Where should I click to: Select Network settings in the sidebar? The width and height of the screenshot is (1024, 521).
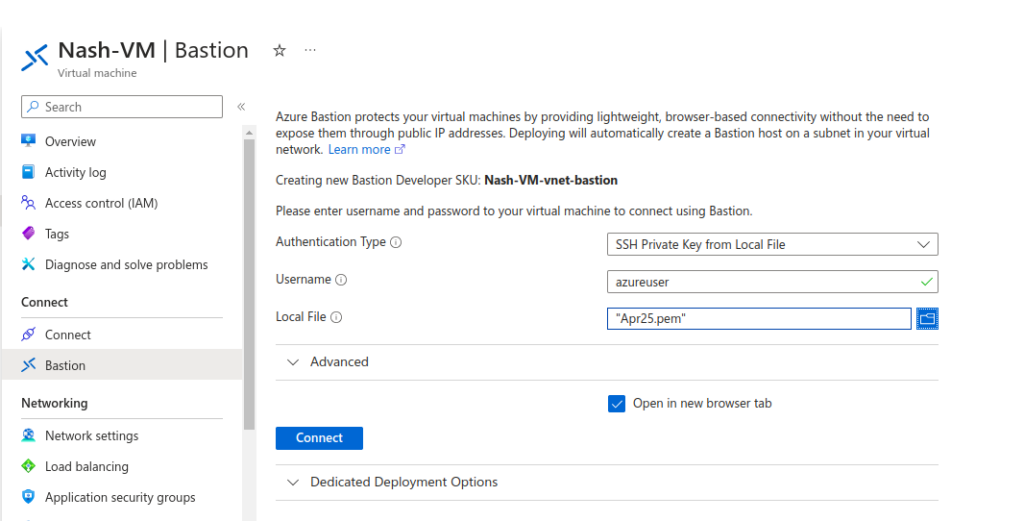pos(91,436)
